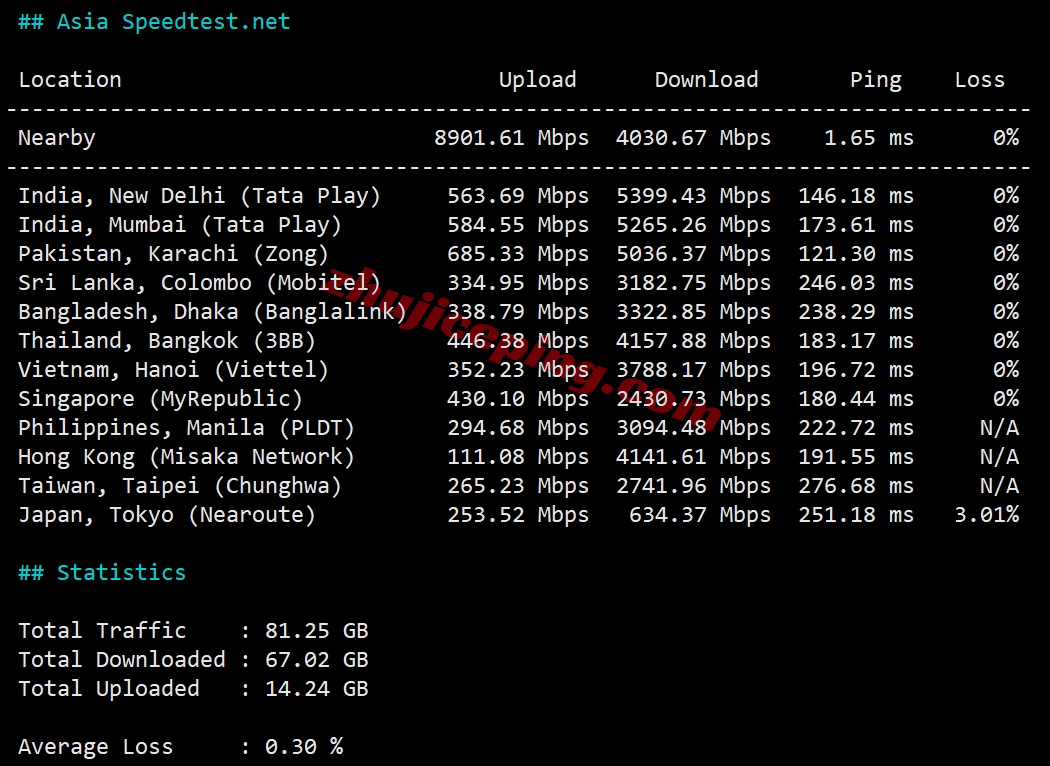Click Japan Tokyo 3.01% loss value
The width and height of the screenshot is (1050, 766).
tap(986, 515)
